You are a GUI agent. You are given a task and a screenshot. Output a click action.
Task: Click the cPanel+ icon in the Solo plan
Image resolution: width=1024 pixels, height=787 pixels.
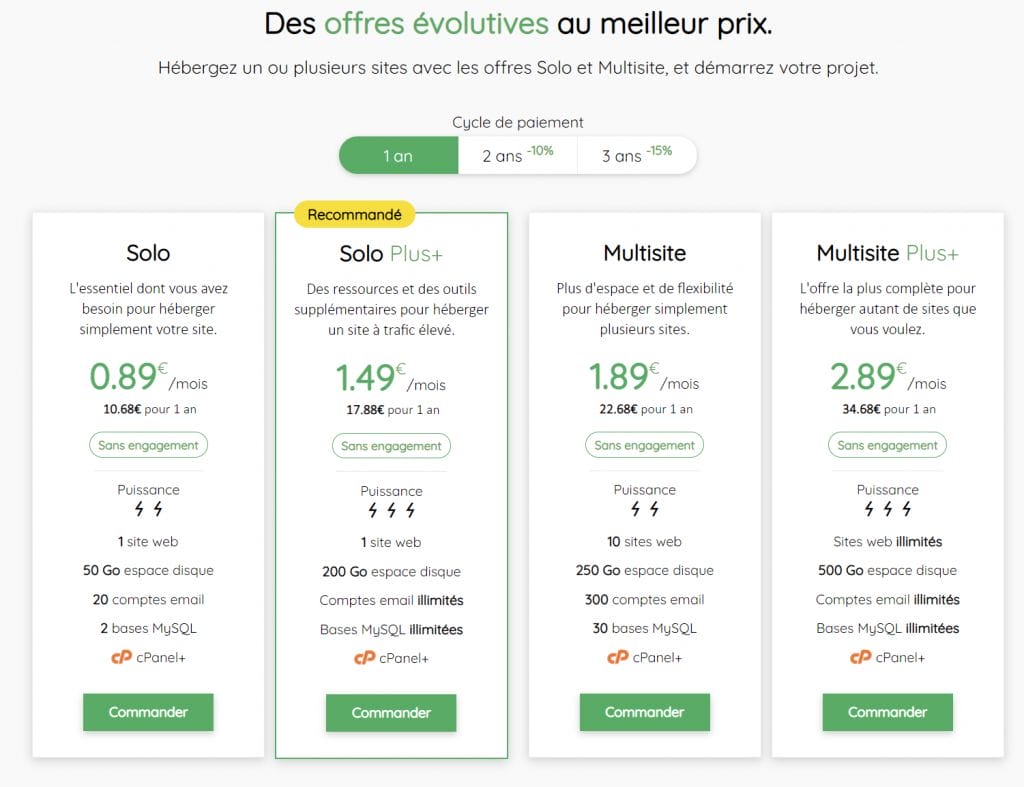tap(119, 658)
